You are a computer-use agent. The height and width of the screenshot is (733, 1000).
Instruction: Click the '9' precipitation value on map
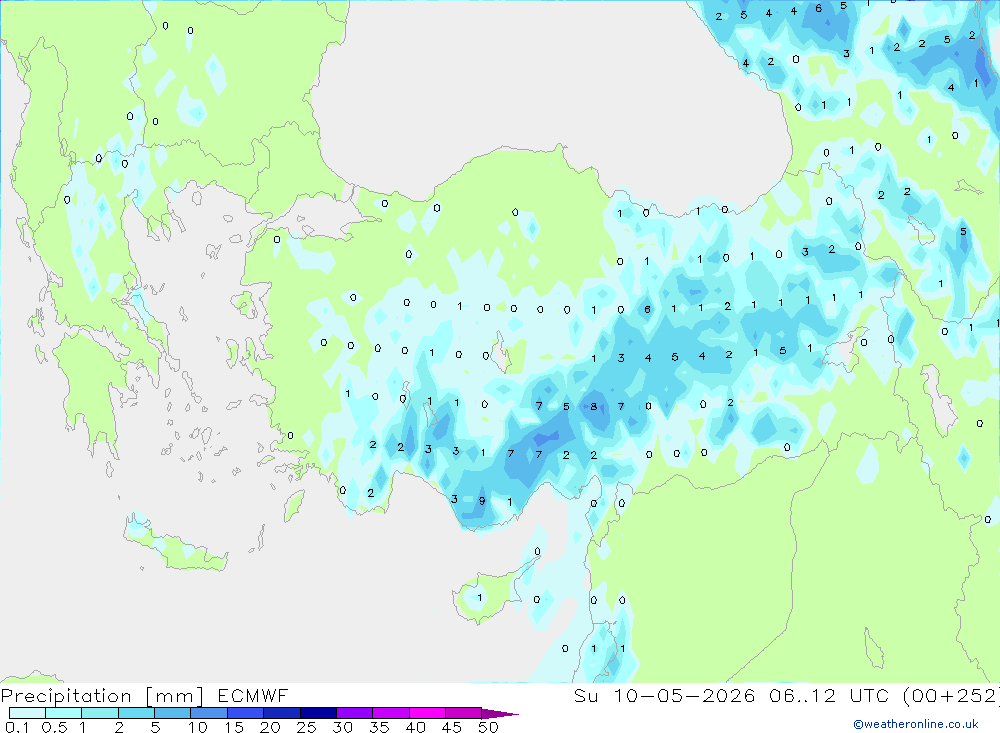[482, 501]
